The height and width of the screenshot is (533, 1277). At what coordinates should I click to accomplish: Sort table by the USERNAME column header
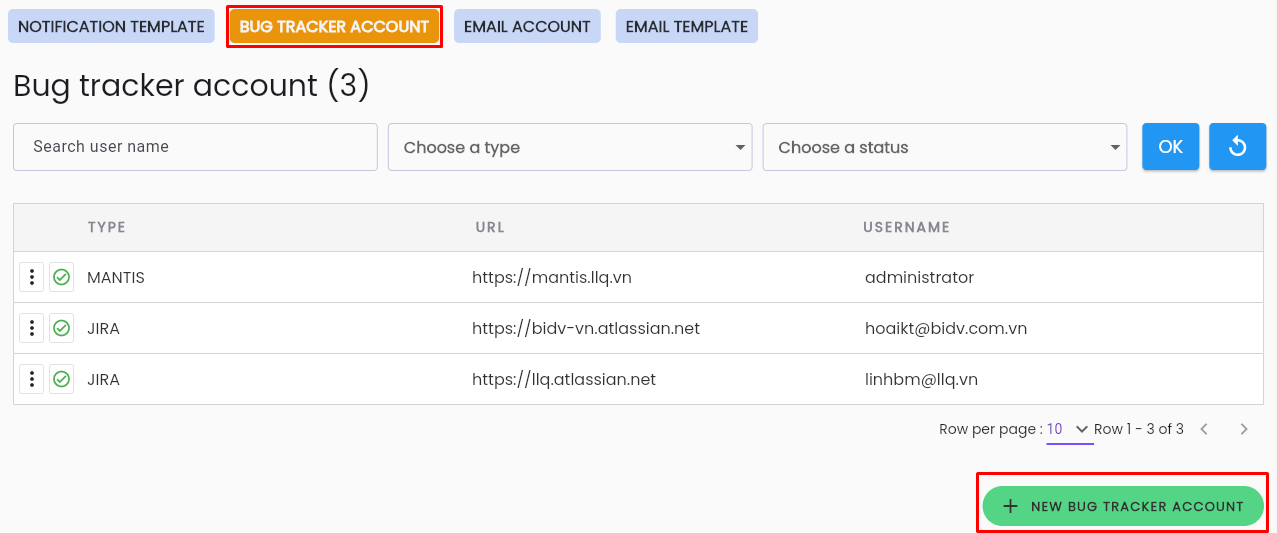906,227
